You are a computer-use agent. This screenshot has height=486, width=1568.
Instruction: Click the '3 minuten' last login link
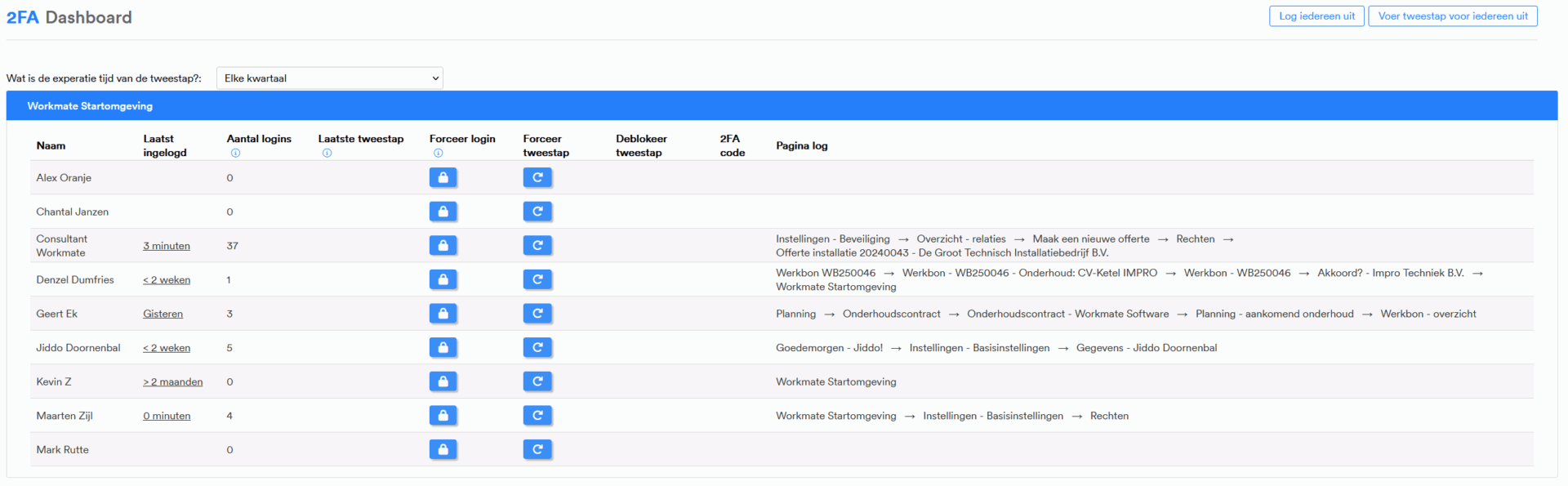(x=167, y=246)
